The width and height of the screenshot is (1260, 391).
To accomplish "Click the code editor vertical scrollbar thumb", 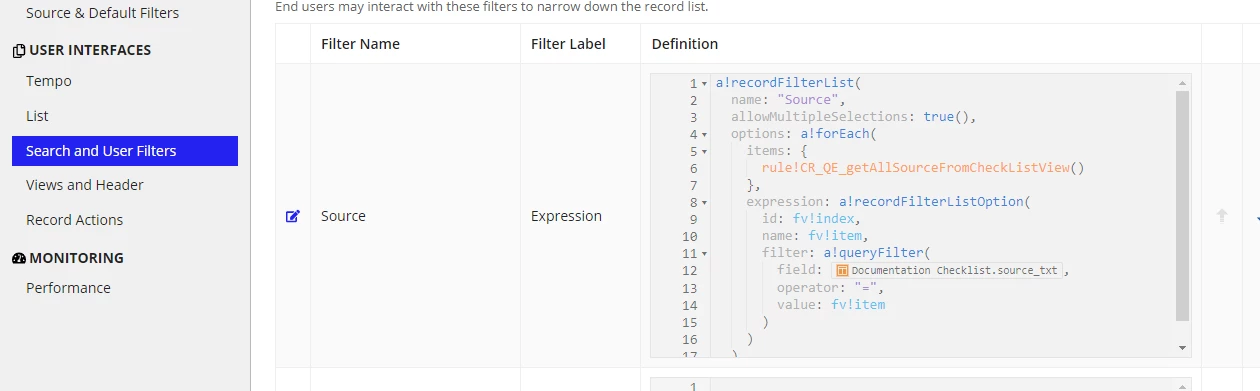I will coord(1183,206).
